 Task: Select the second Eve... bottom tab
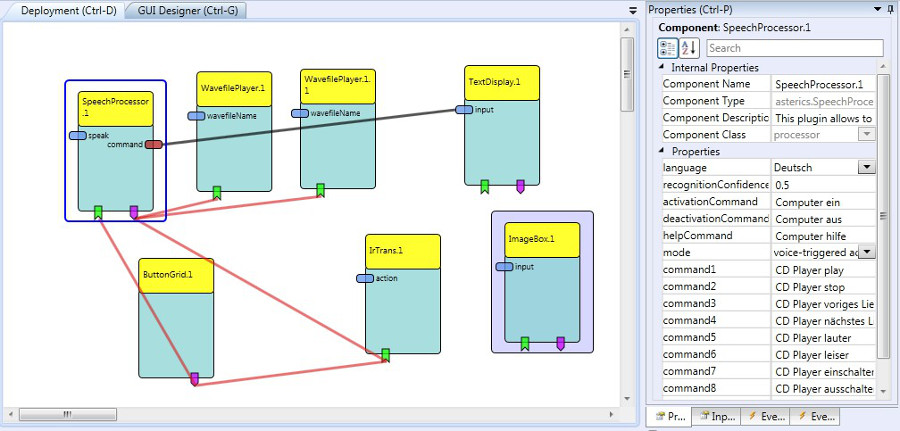click(x=815, y=417)
